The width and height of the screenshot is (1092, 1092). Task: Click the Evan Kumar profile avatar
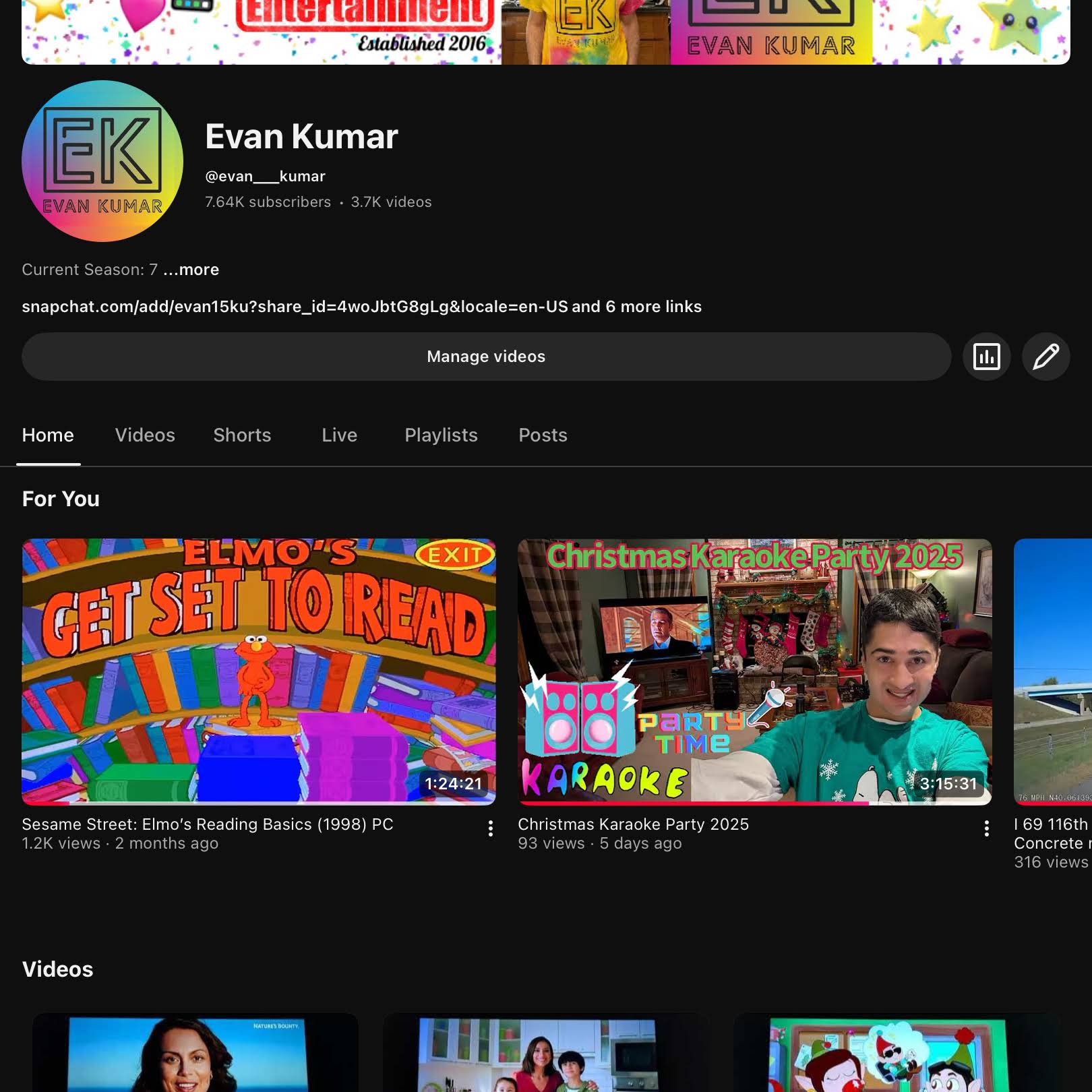(102, 161)
